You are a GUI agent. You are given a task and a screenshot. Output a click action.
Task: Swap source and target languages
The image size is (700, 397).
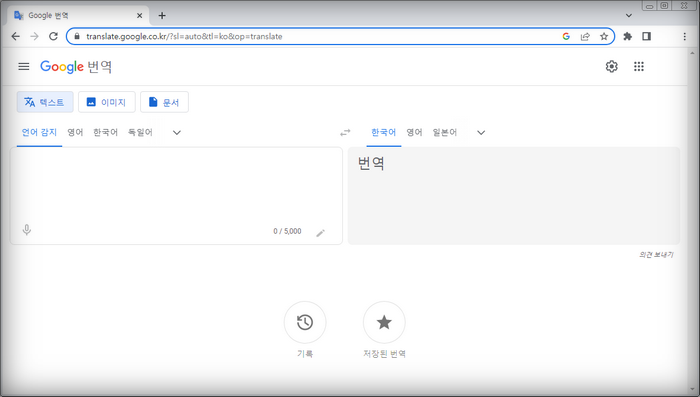coord(345,133)
